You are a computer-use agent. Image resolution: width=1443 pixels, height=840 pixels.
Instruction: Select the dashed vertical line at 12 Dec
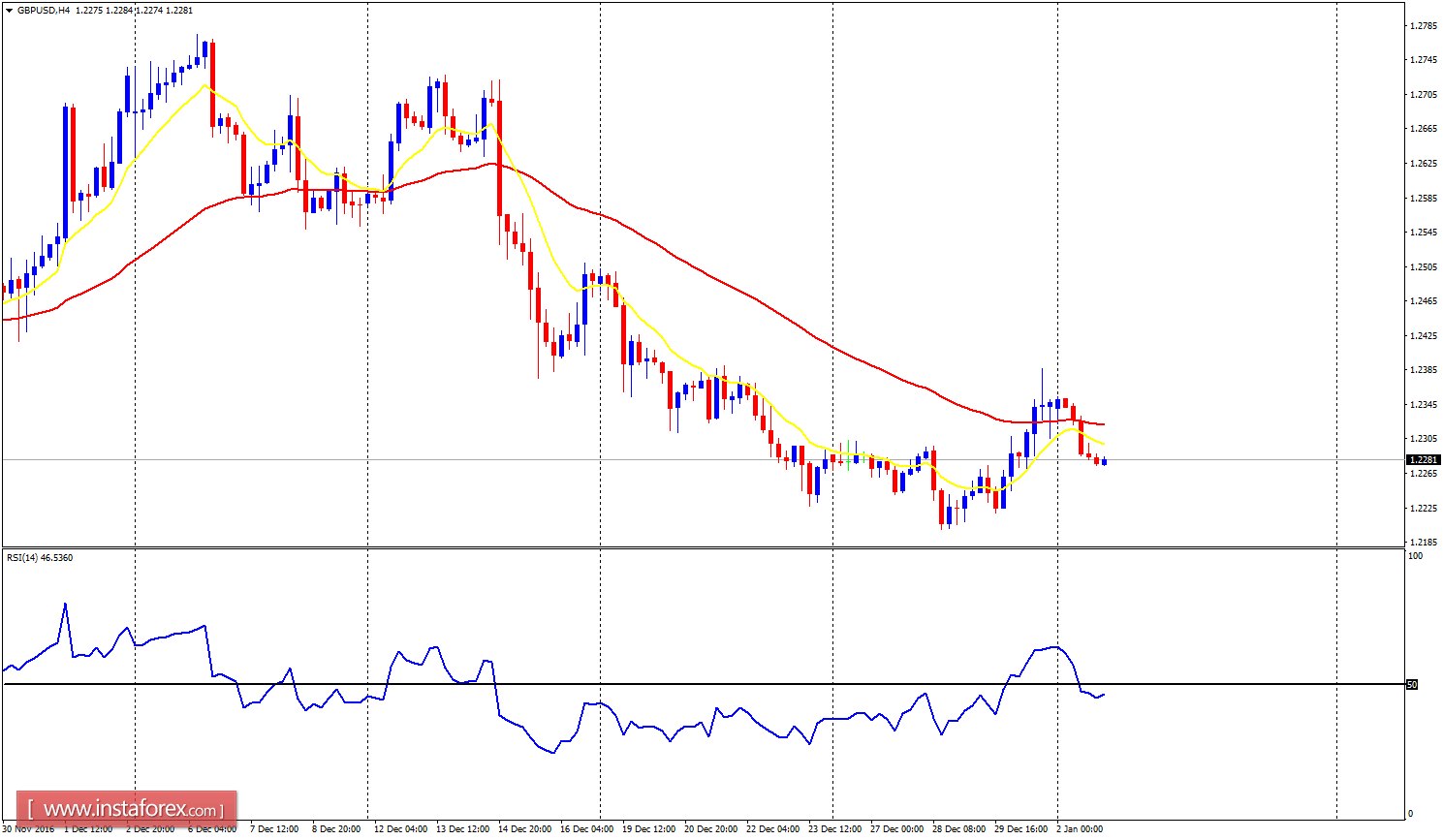tap(368, 291)
